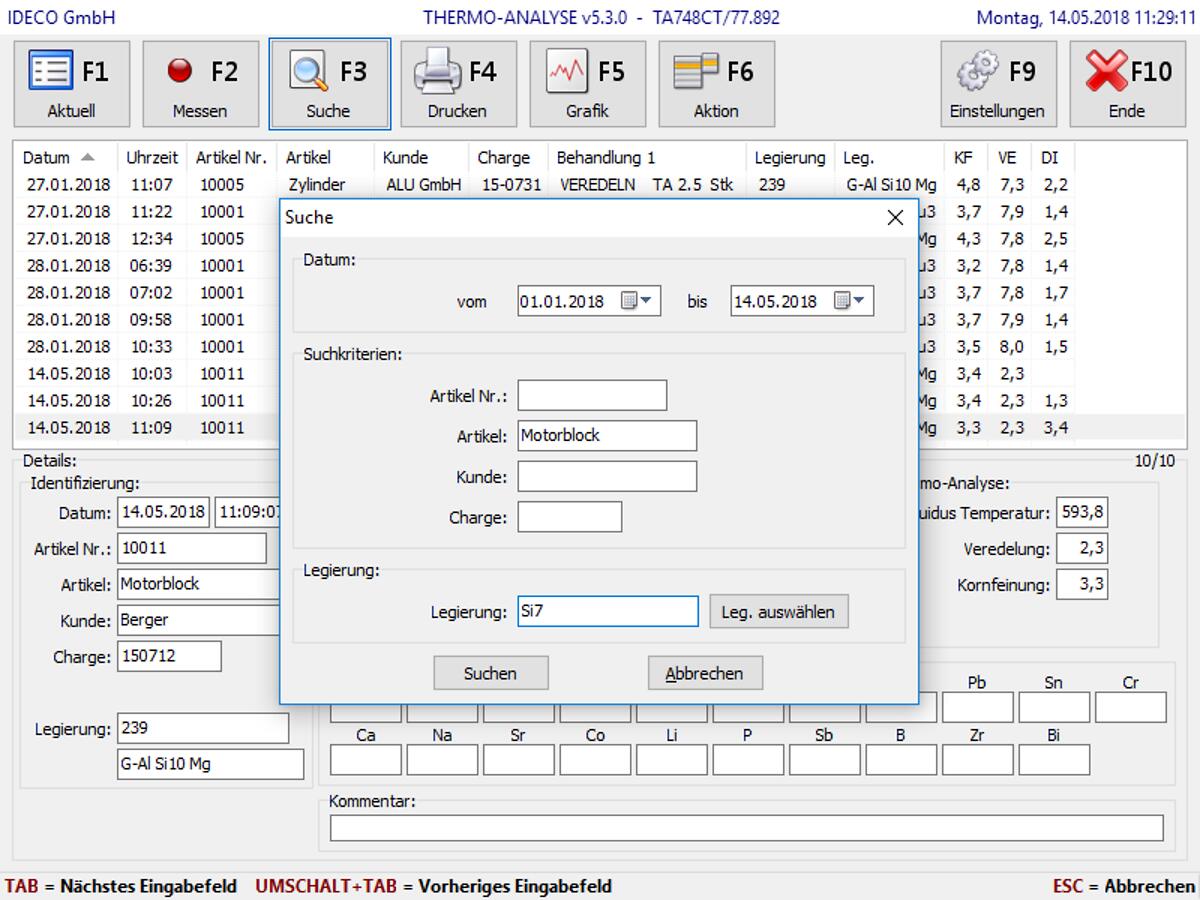
Task: Click the Suchen button
Action: coord(490,673)
